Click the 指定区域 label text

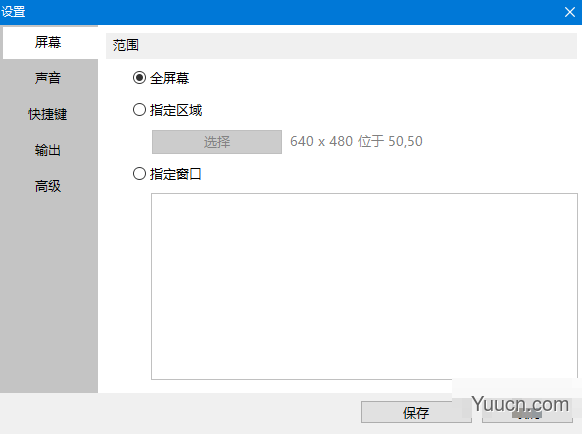click(x=176, y=110)
